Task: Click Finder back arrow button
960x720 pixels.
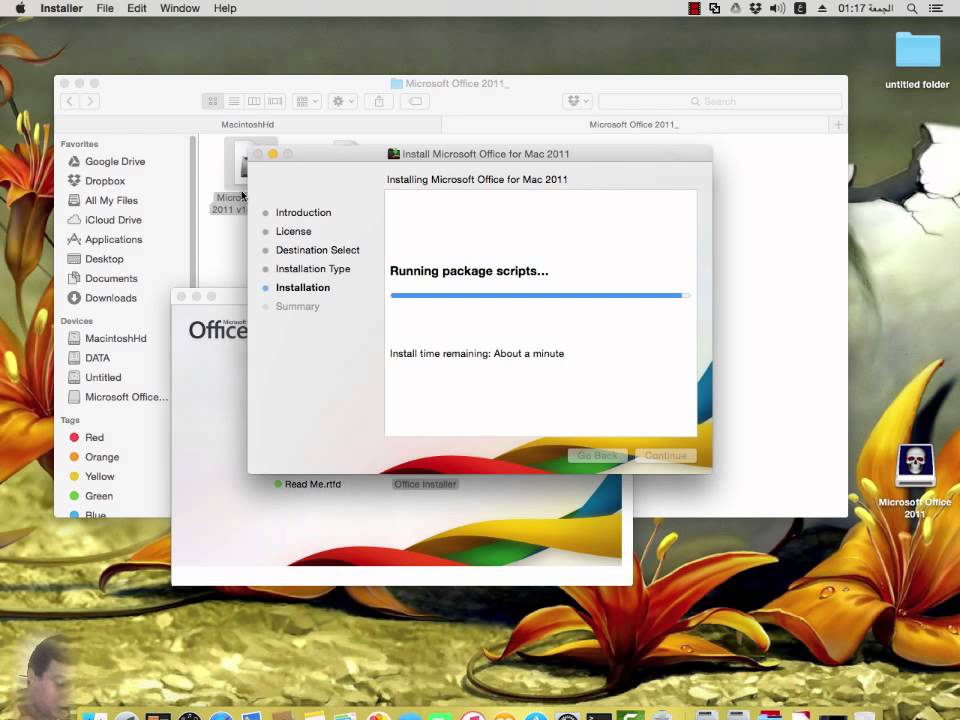Action: [x=70, y=101]
